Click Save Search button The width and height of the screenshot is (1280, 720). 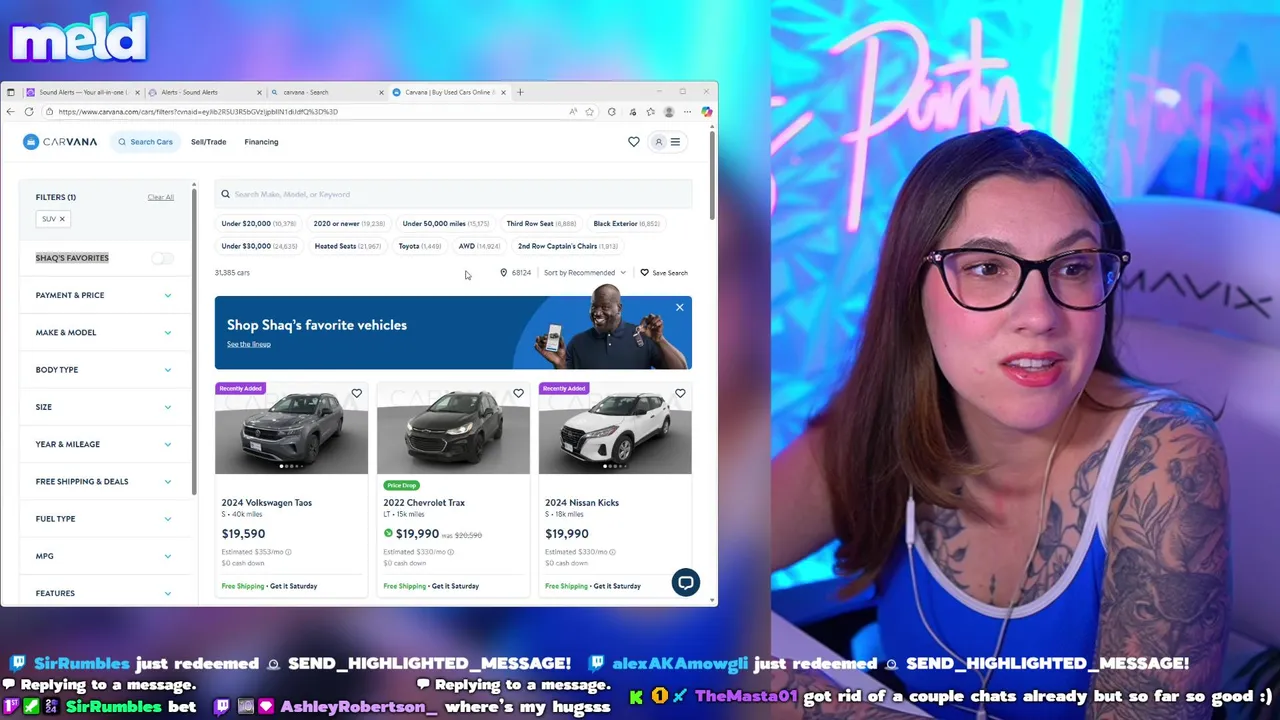point(664,273)
